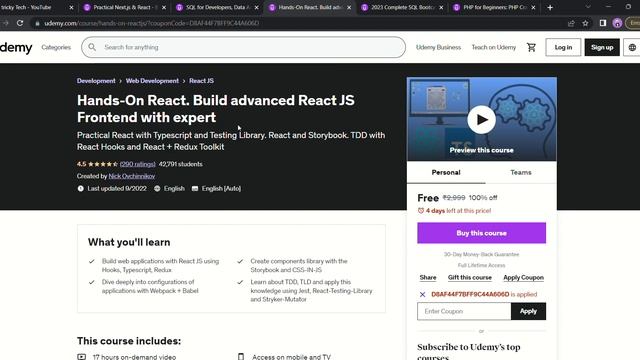Click the What you'll learn heading

[129, 242]
